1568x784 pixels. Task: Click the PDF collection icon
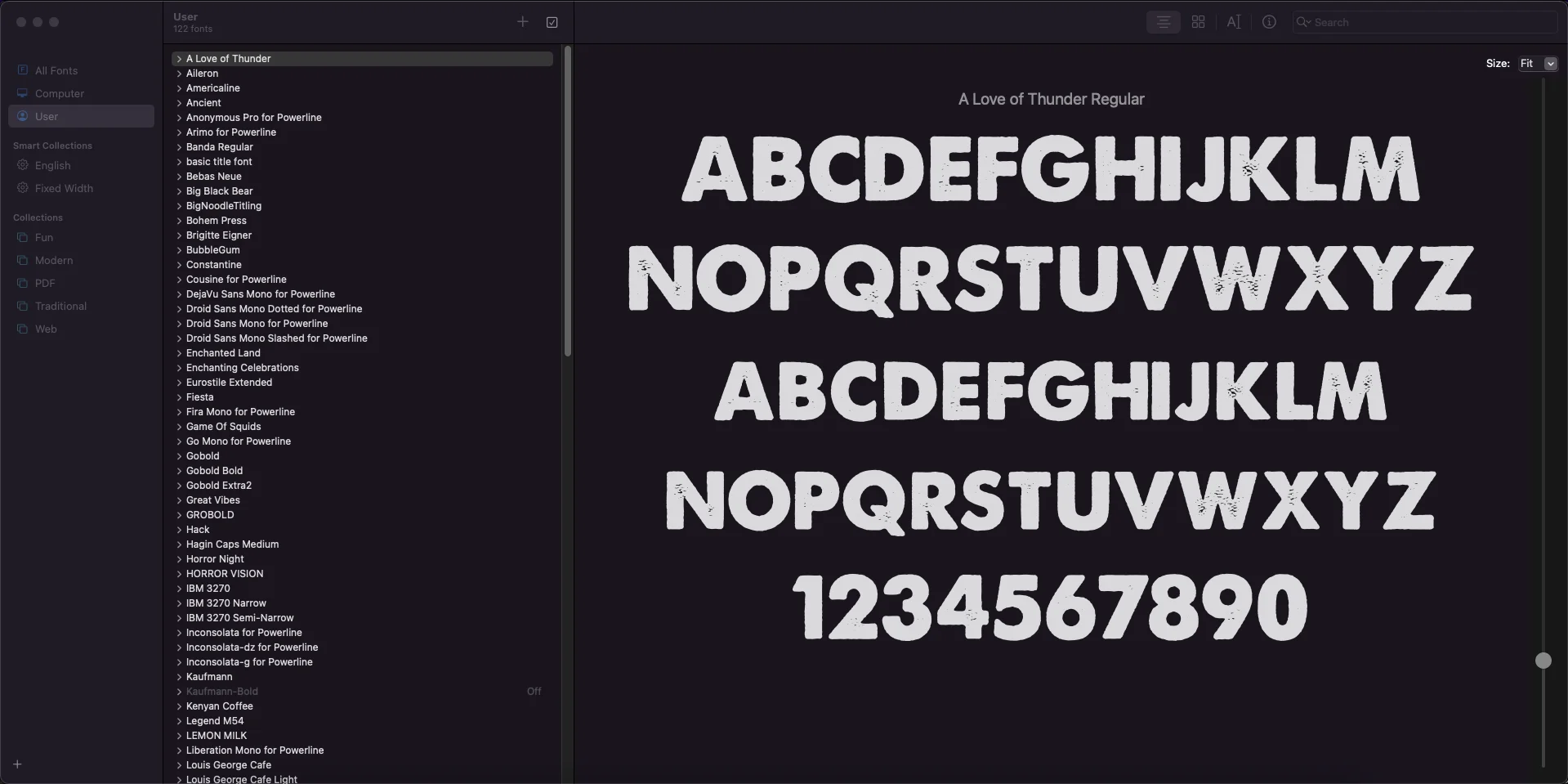[23, 283]
